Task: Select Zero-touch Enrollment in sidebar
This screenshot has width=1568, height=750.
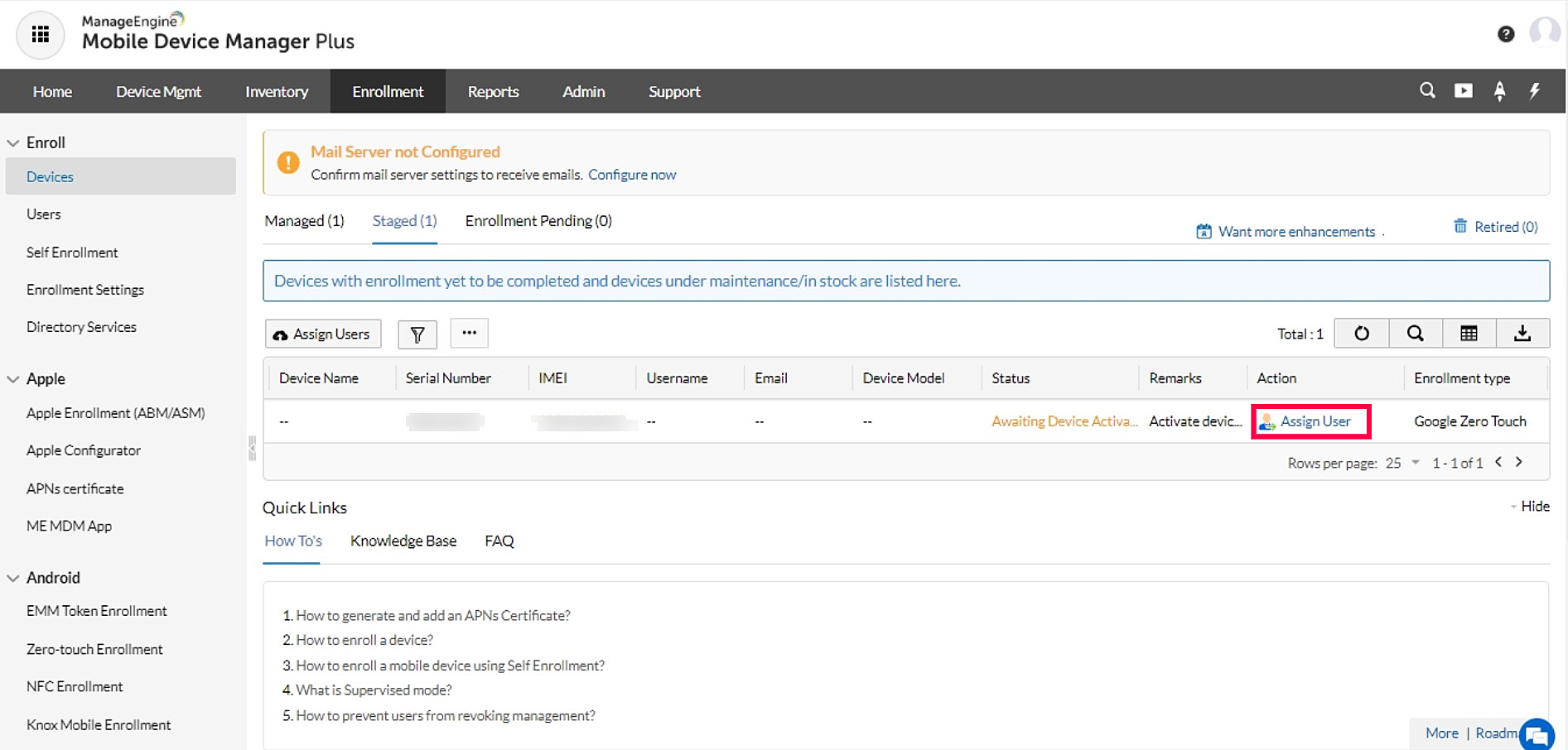Action: [94, 649]
